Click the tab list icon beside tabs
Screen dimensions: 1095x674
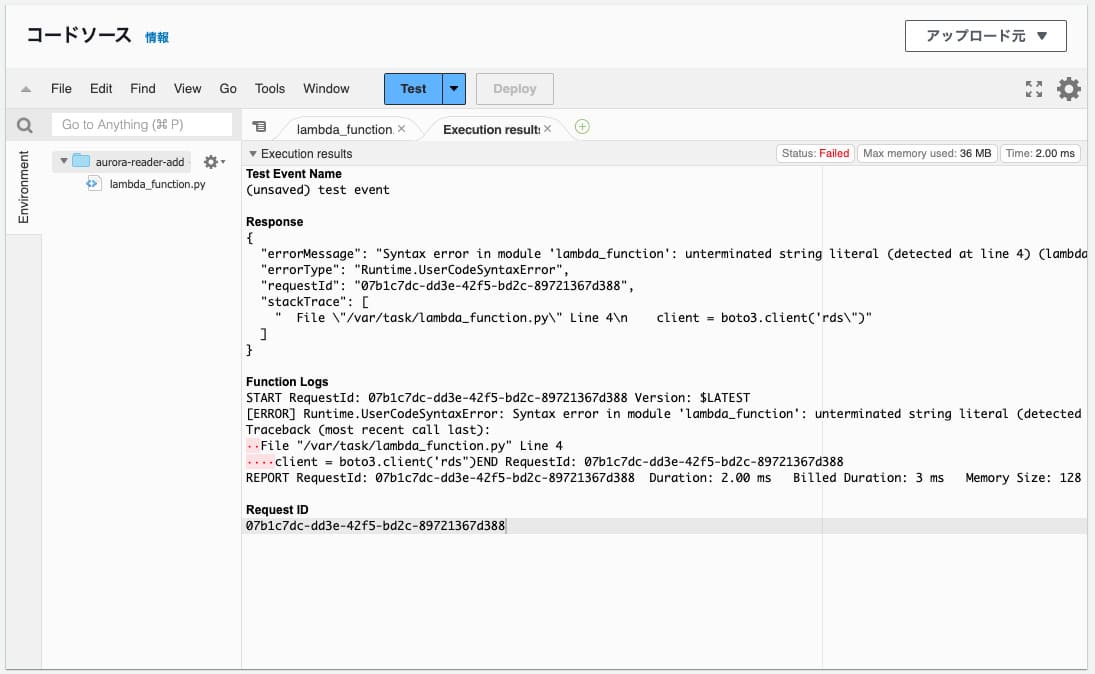[x=259, y=127]
